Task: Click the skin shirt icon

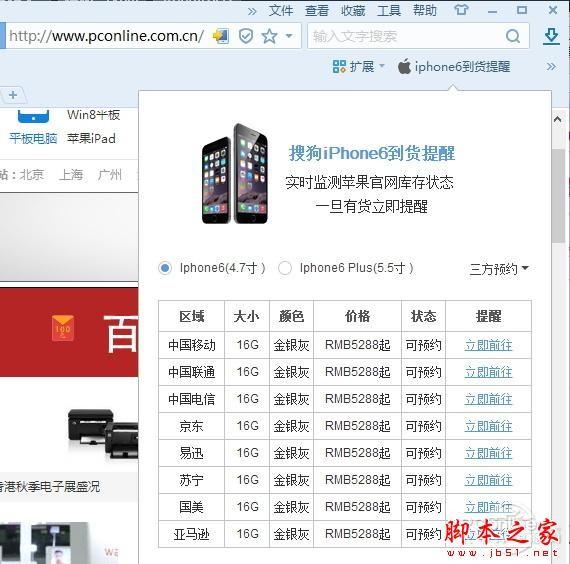Action: tap(461, 10)
